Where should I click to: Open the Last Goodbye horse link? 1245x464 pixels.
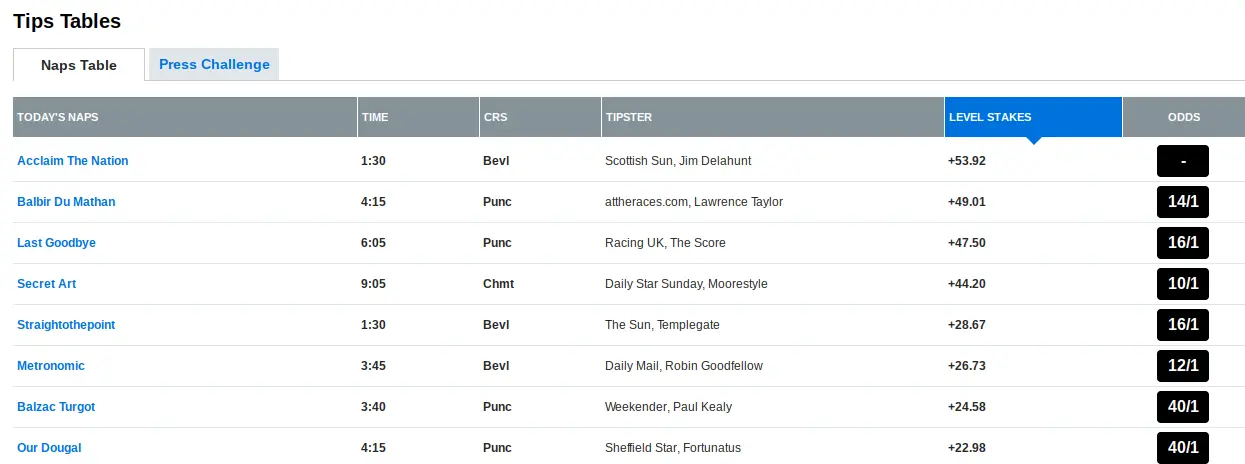(x=57, y=243)
